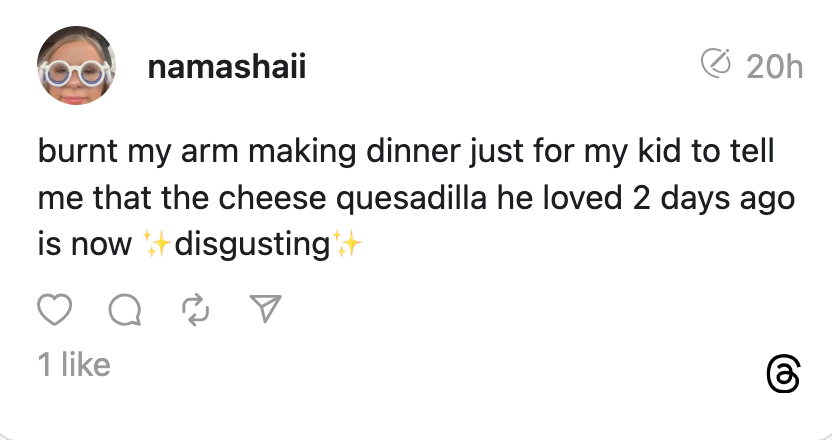Click the sparkle emoji after "disgusting"
Viewport: 832px width, 440px height.
(347, 243)
